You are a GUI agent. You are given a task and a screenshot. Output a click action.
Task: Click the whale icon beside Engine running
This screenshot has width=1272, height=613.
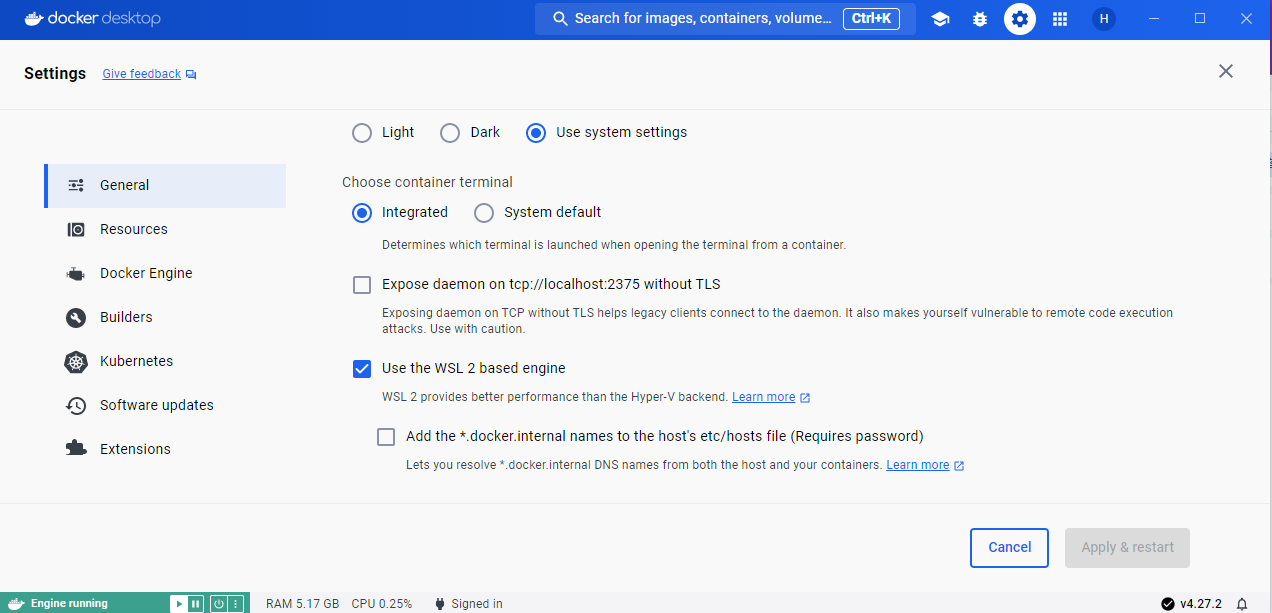coord(16,604)
